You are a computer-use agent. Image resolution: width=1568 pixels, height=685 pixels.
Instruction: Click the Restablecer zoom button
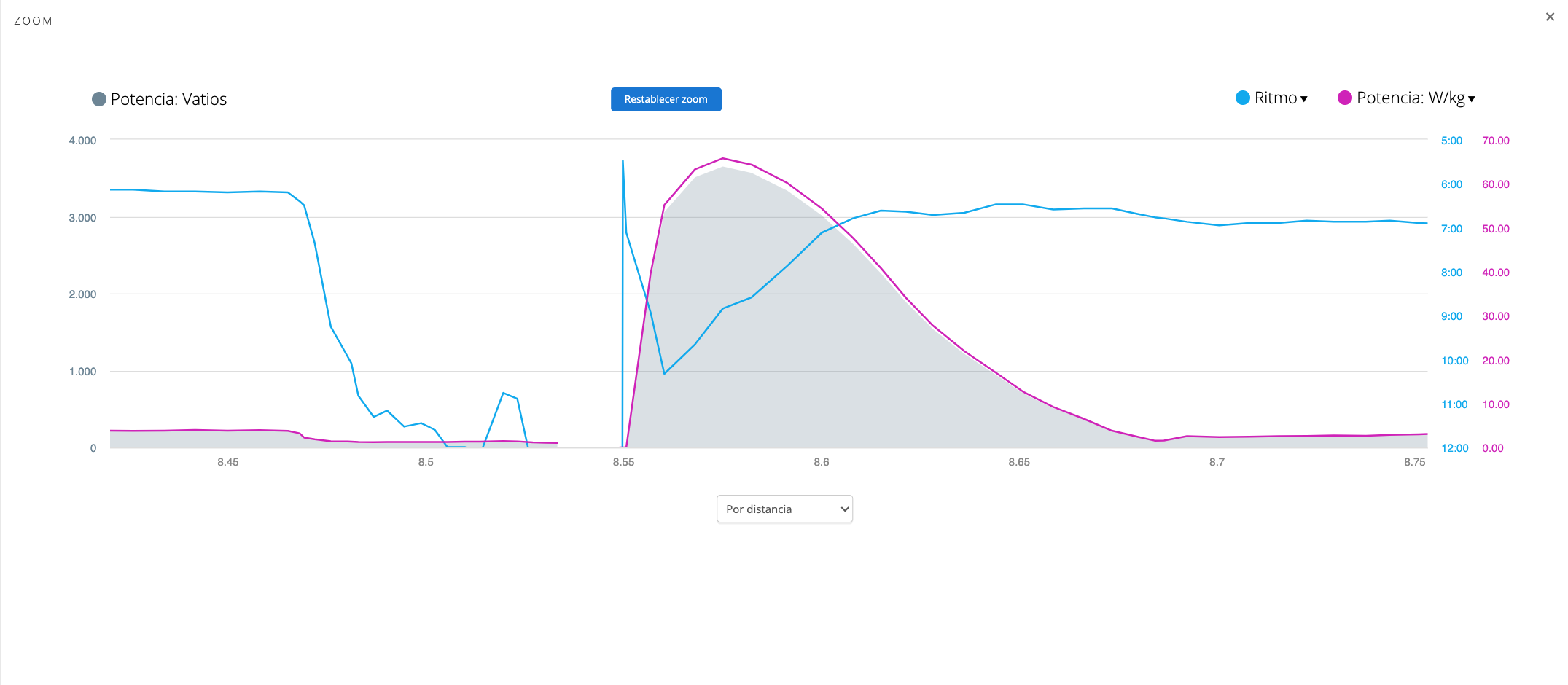(x=666, y=99)
